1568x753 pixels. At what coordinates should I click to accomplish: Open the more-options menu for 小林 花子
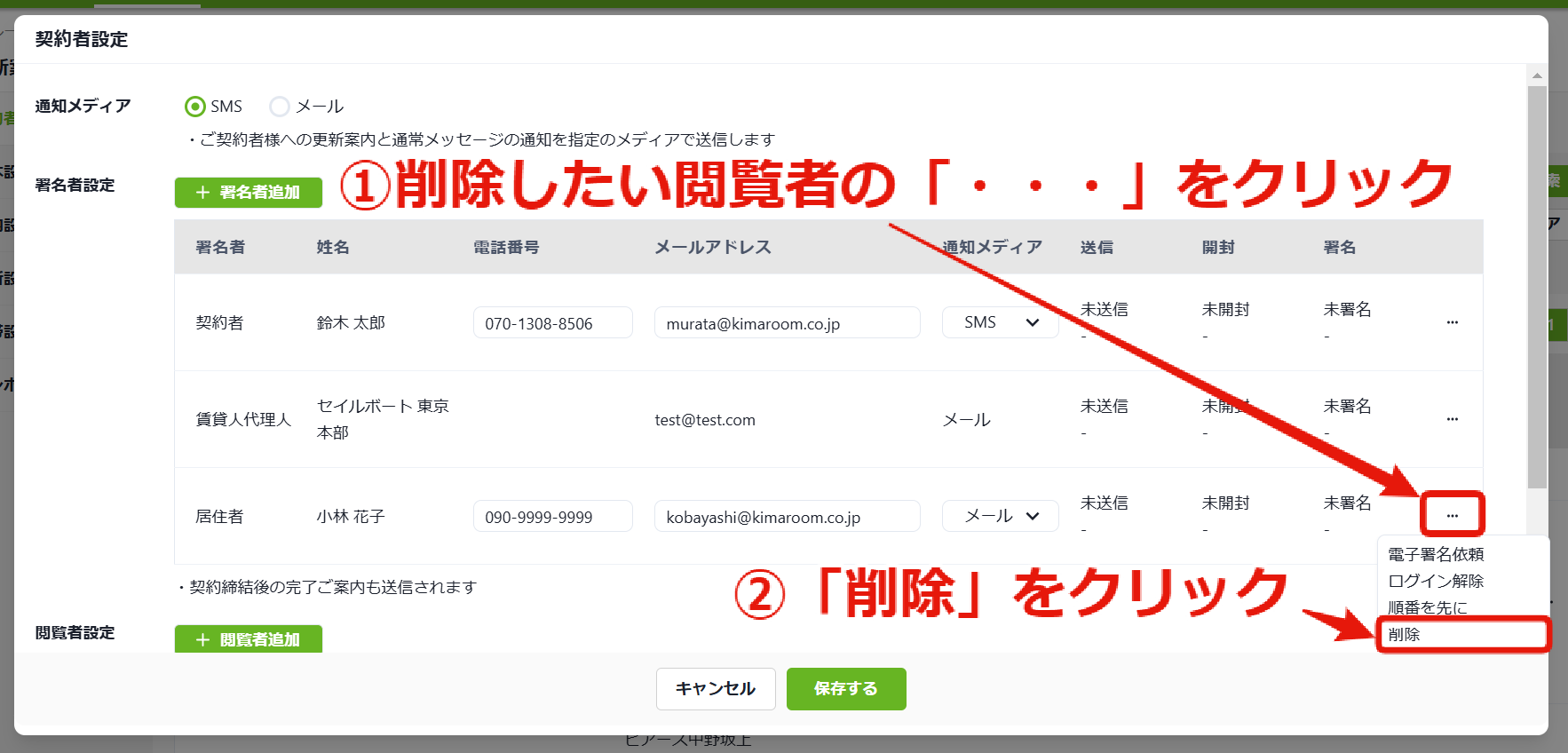pos(1453,516)
